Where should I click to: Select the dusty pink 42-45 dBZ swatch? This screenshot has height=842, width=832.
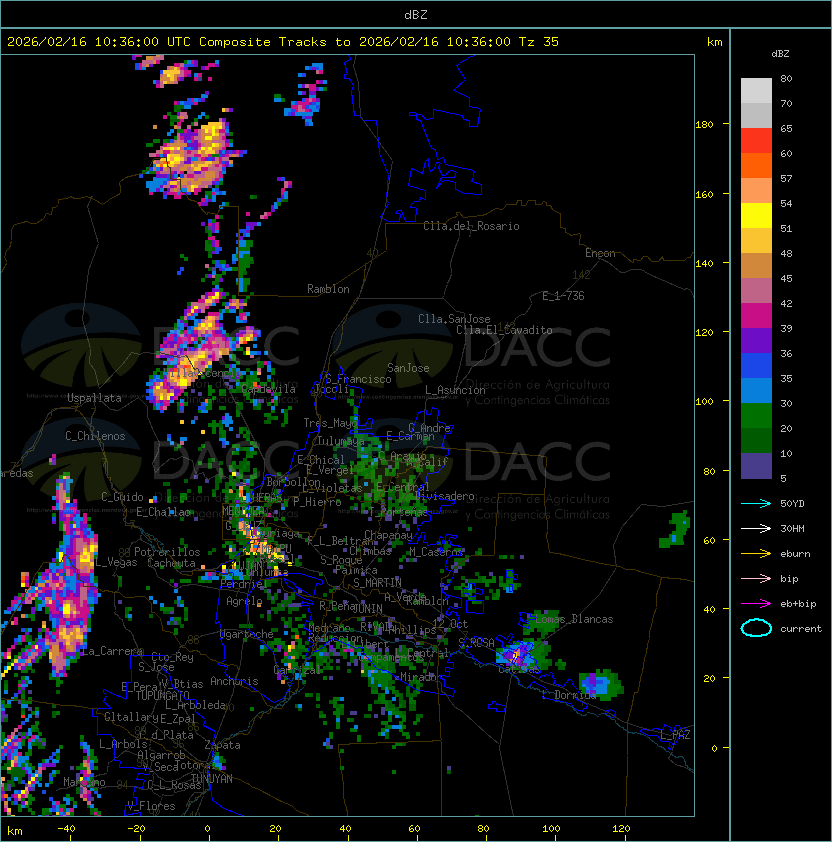tap(756, 291)
